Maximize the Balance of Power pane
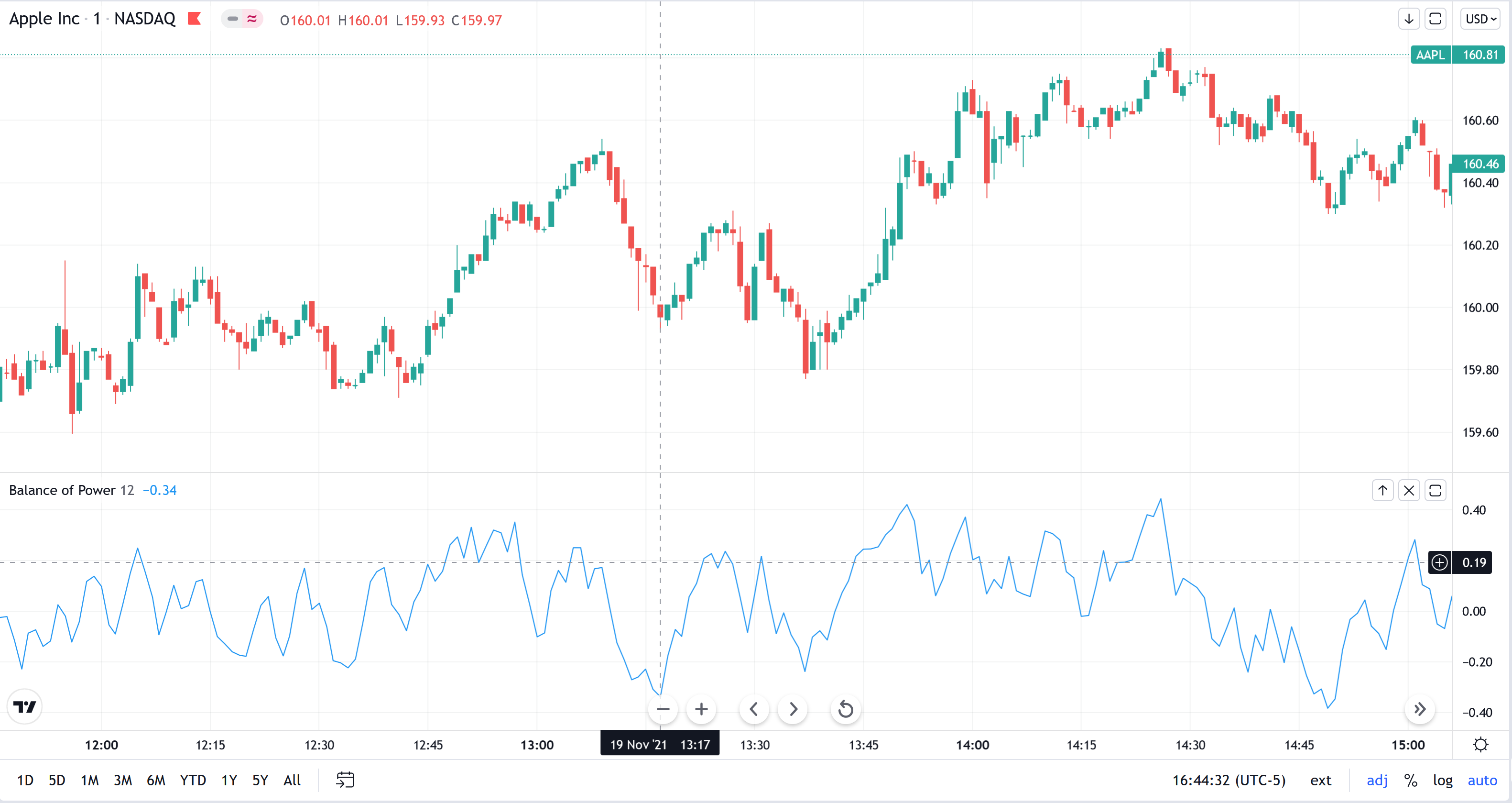 click(x=1435, y=491)
